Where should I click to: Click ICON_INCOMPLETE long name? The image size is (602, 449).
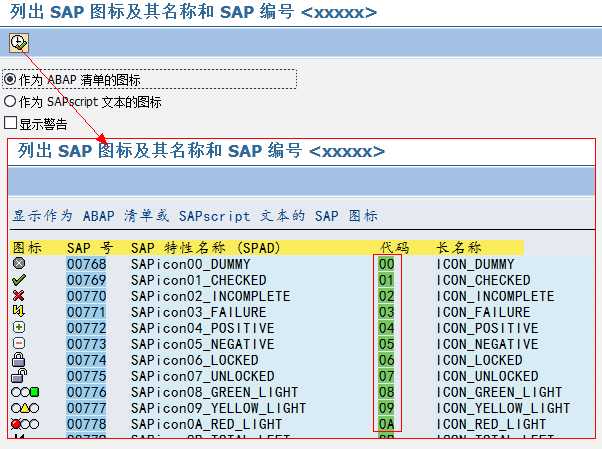(495, 296)
